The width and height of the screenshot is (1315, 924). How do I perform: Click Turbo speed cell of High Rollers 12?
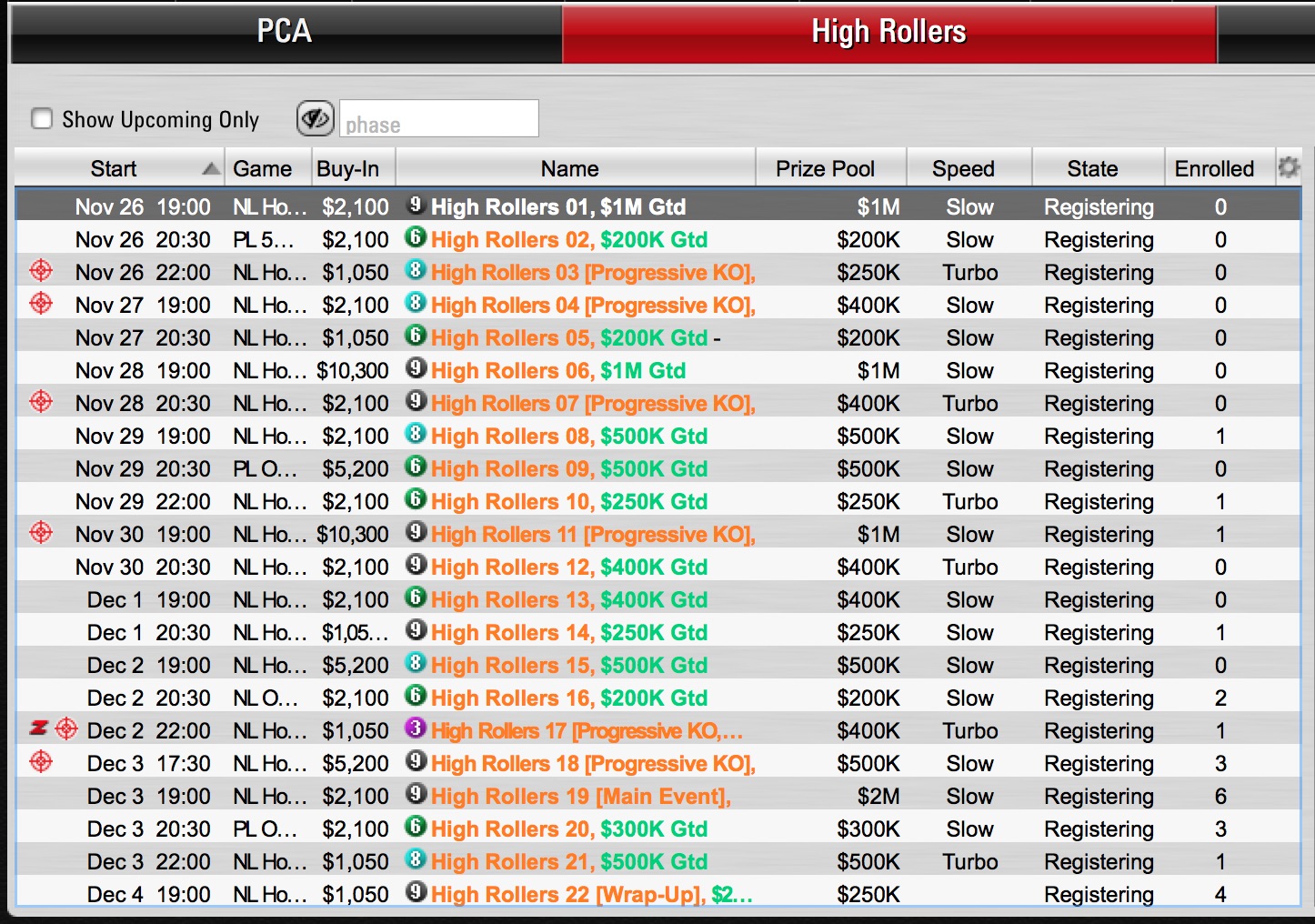click(970, 567)
